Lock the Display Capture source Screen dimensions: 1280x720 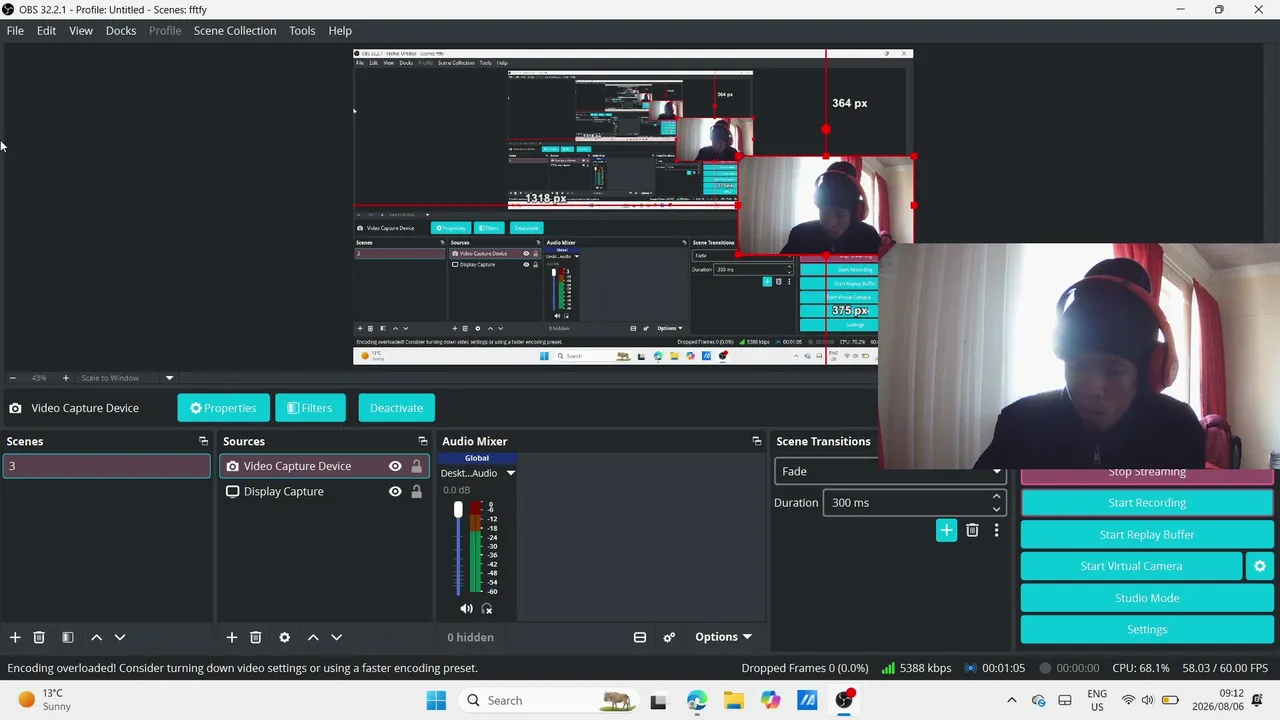click(x=417, y=491)
